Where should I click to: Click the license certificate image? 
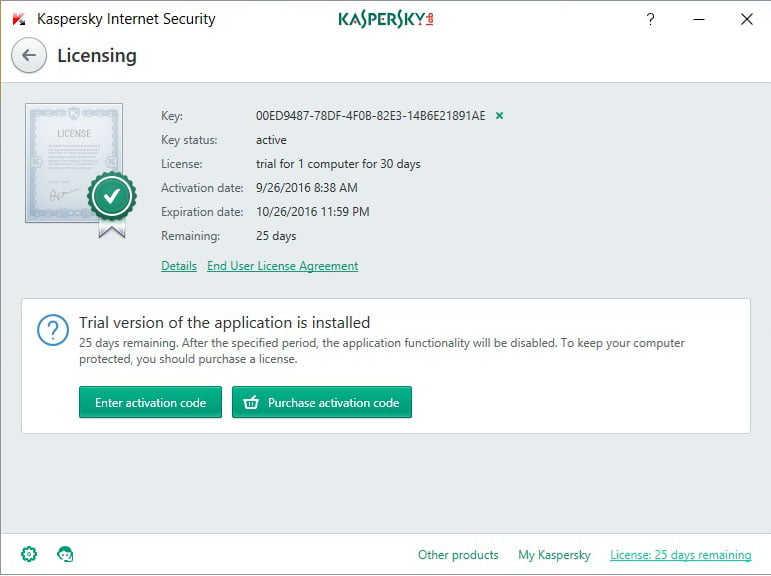click(x=74, y=162)
